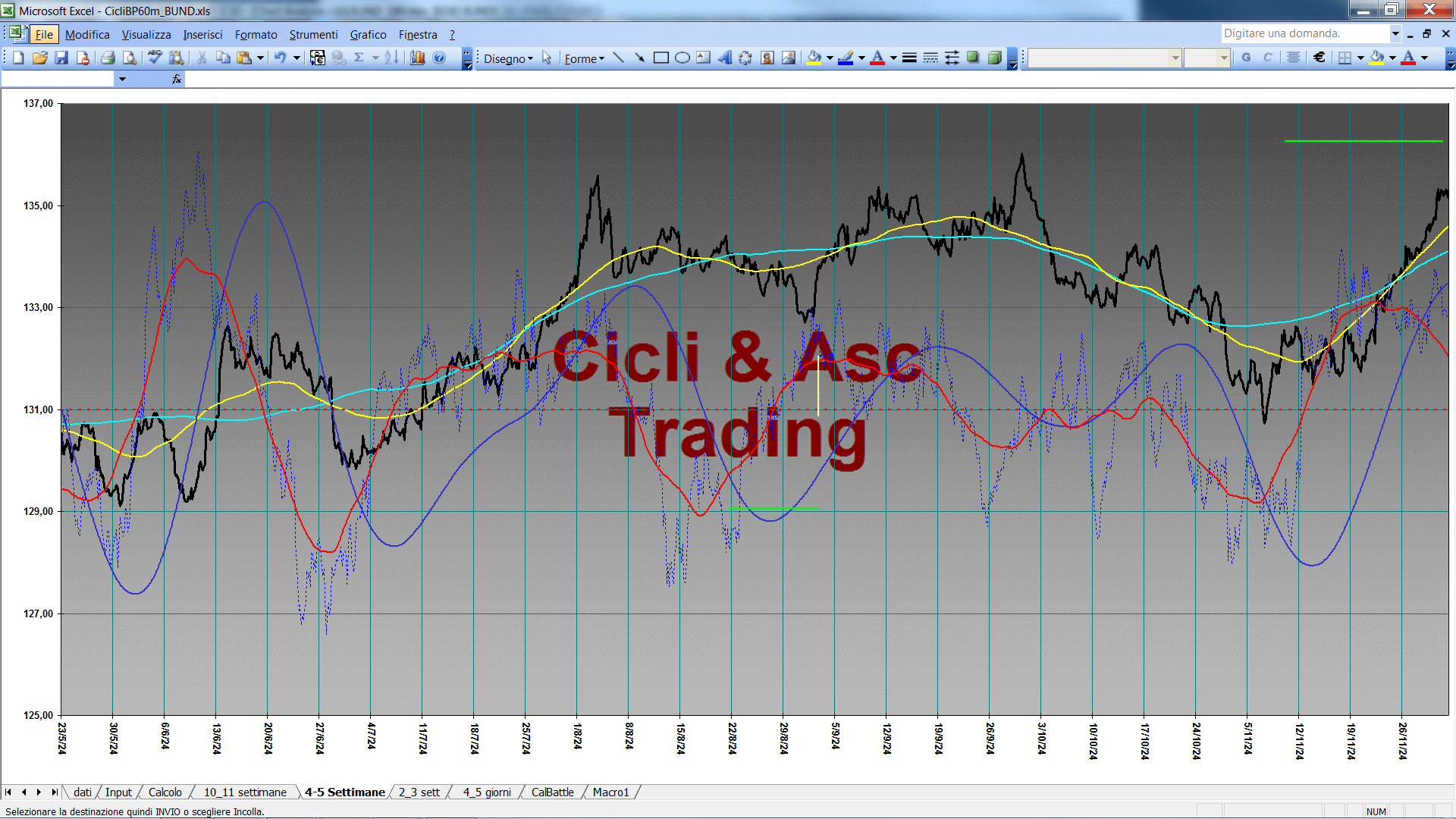The image size is (1456, 819).
Task: Select the Oval drawing tool
Action: coord(682,58)
